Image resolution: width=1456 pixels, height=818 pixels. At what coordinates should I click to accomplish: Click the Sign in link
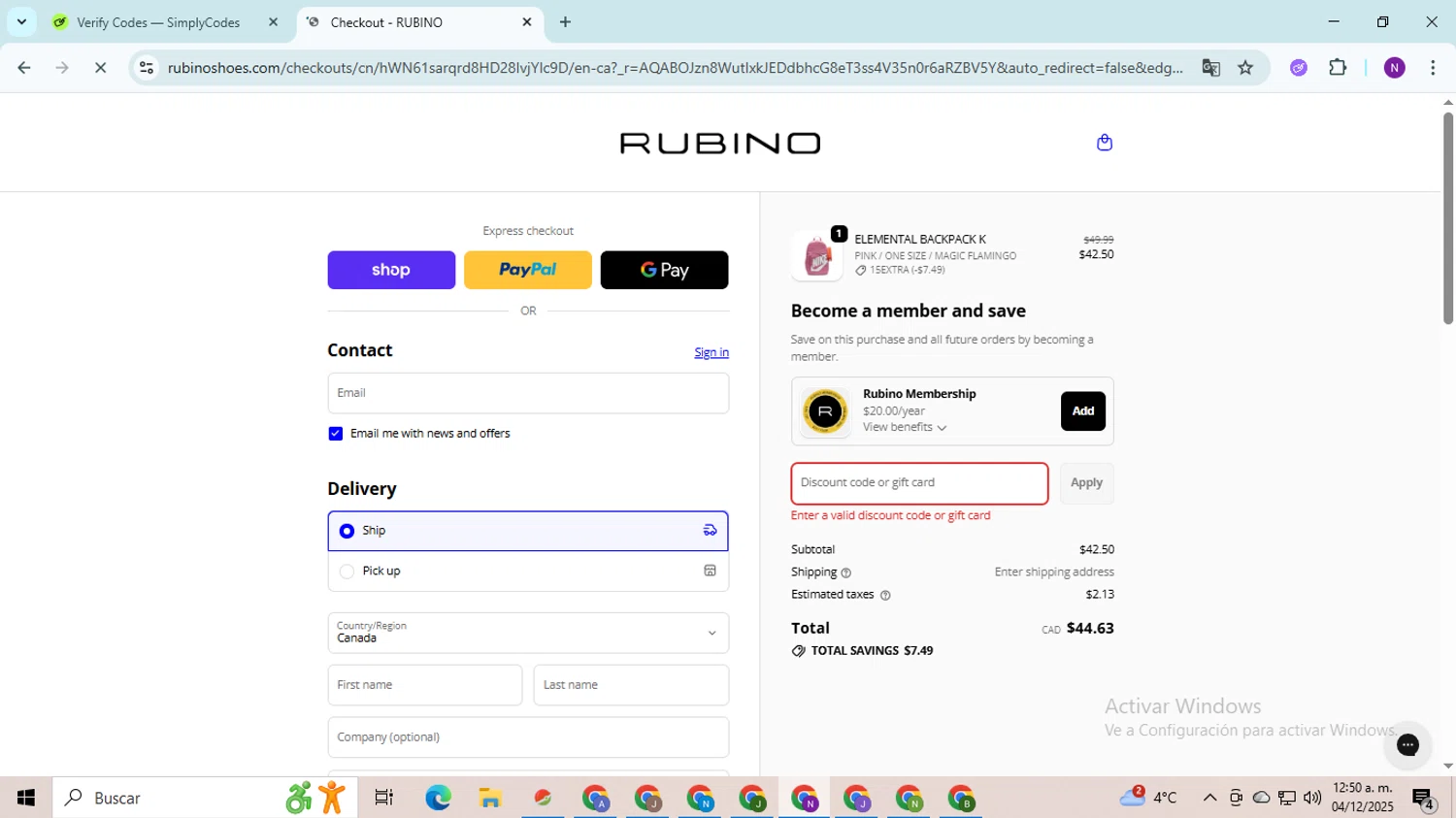point(711,352)
